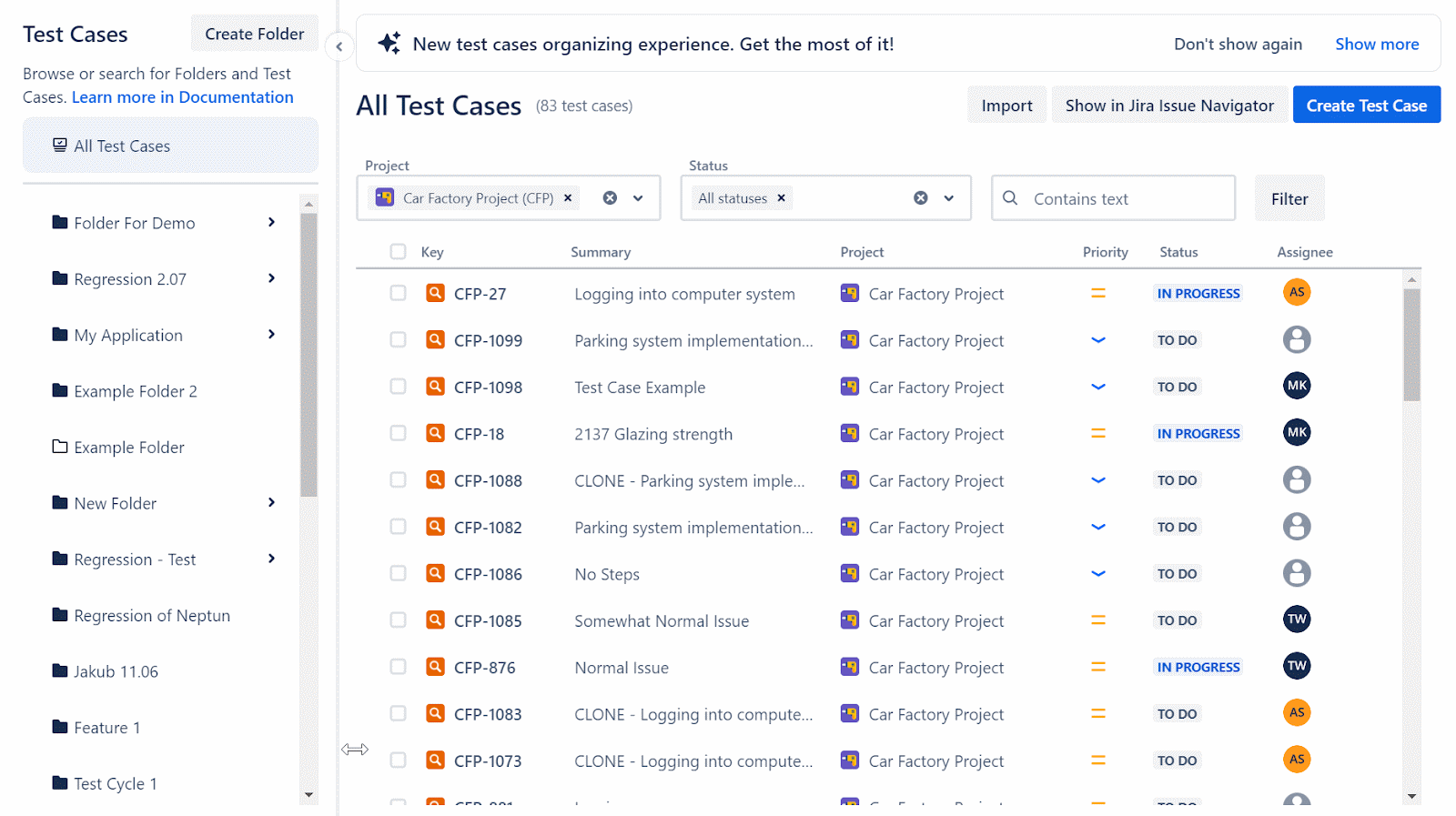Image resolution: width=1456 pixels, height=816 pixels.
Task: Check the box for CFP-876
Action: 398,667
